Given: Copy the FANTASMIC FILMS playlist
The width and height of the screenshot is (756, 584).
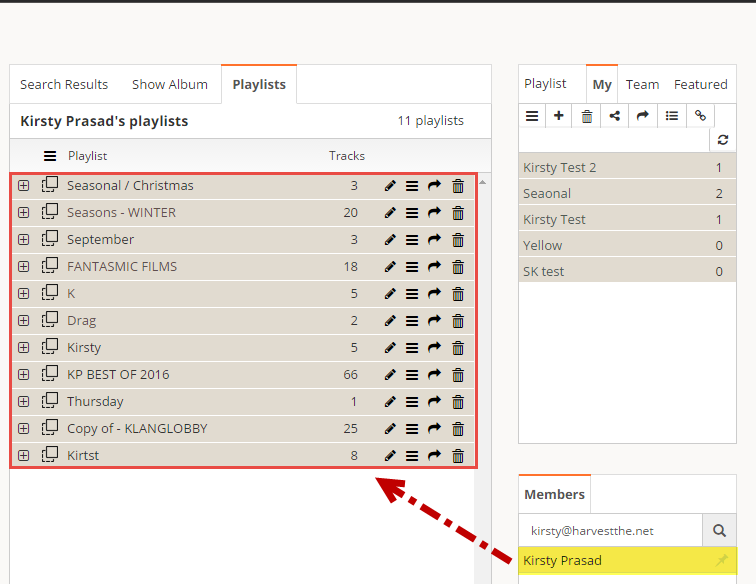Looking at the screenshot, I should point(50,266).
